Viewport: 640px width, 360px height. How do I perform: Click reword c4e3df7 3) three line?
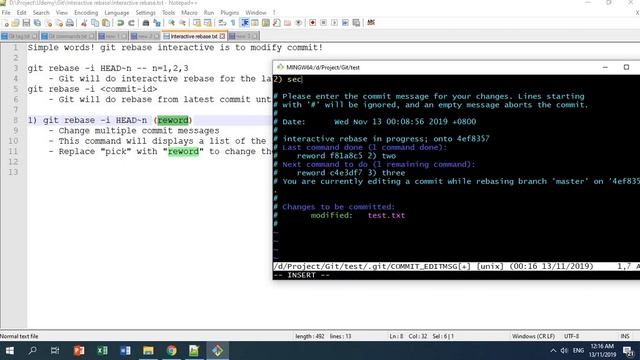pyautogui.click(x=351, y=173)
